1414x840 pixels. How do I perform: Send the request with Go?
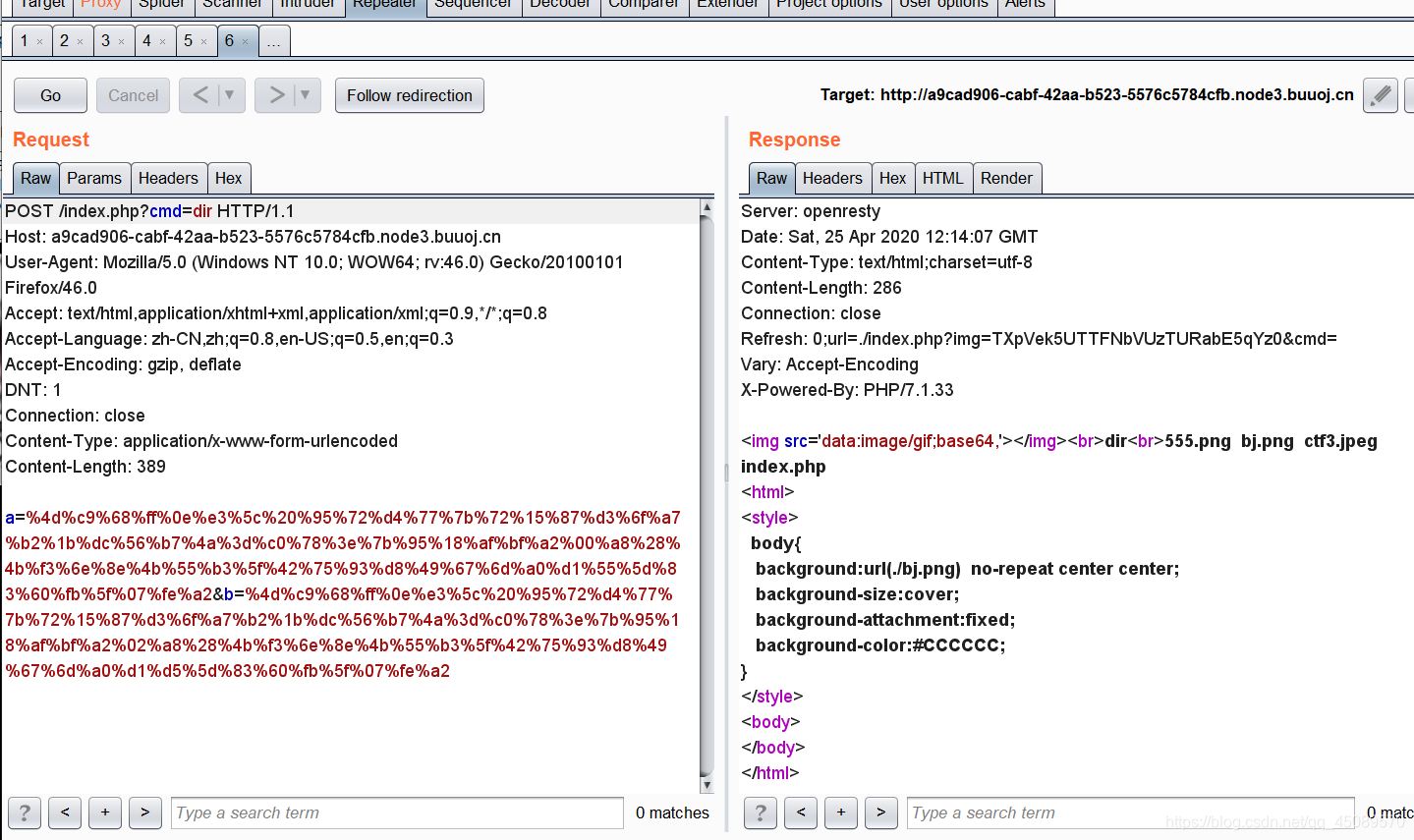pyautogui.click(x=50, y=95)
